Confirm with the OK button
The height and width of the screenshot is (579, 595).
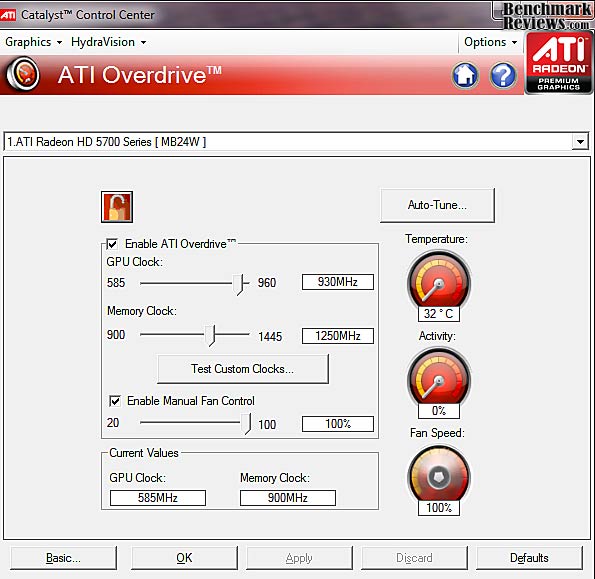coord(184,558)
